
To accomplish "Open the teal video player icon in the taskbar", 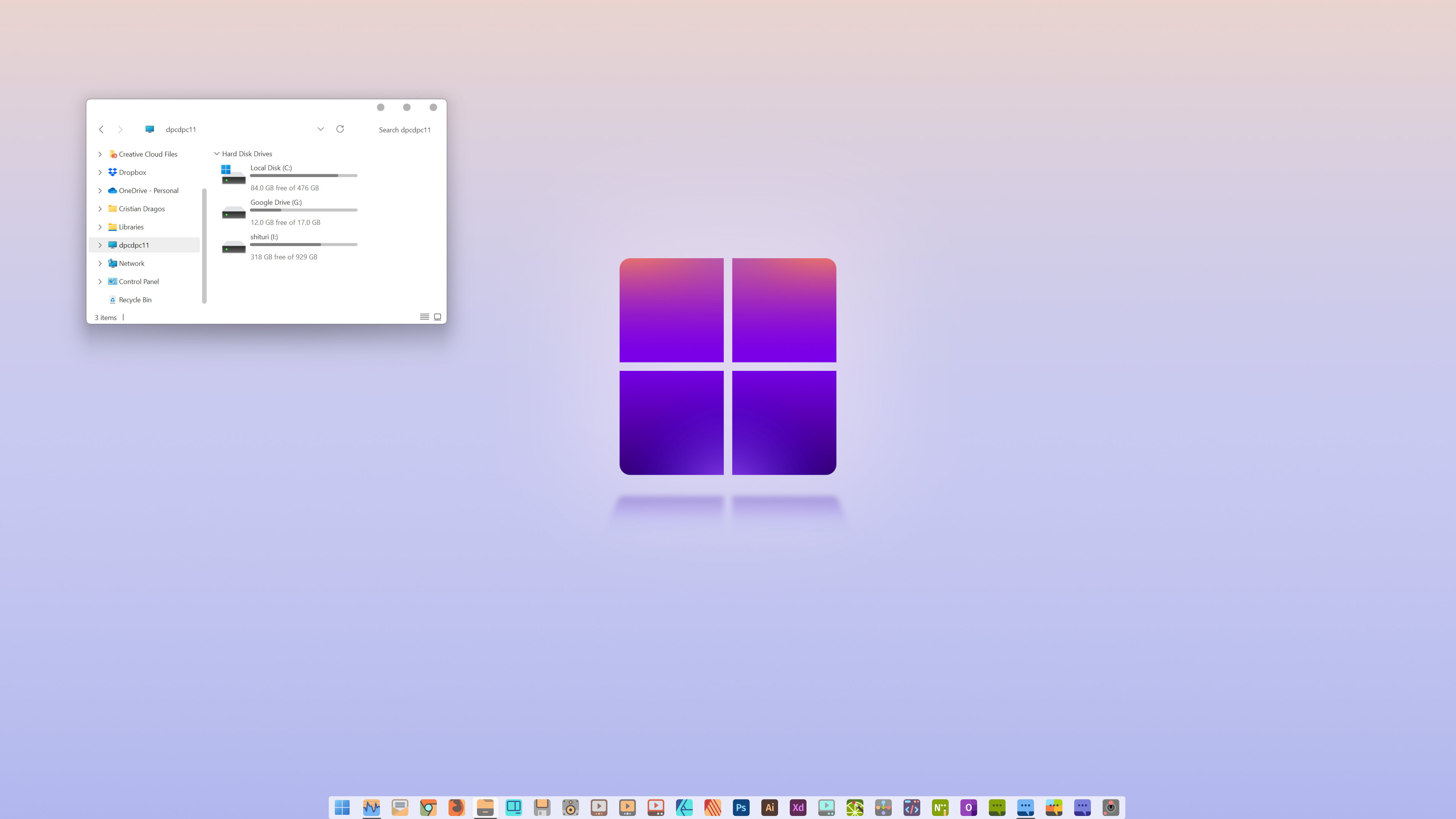I will (826, 807).
